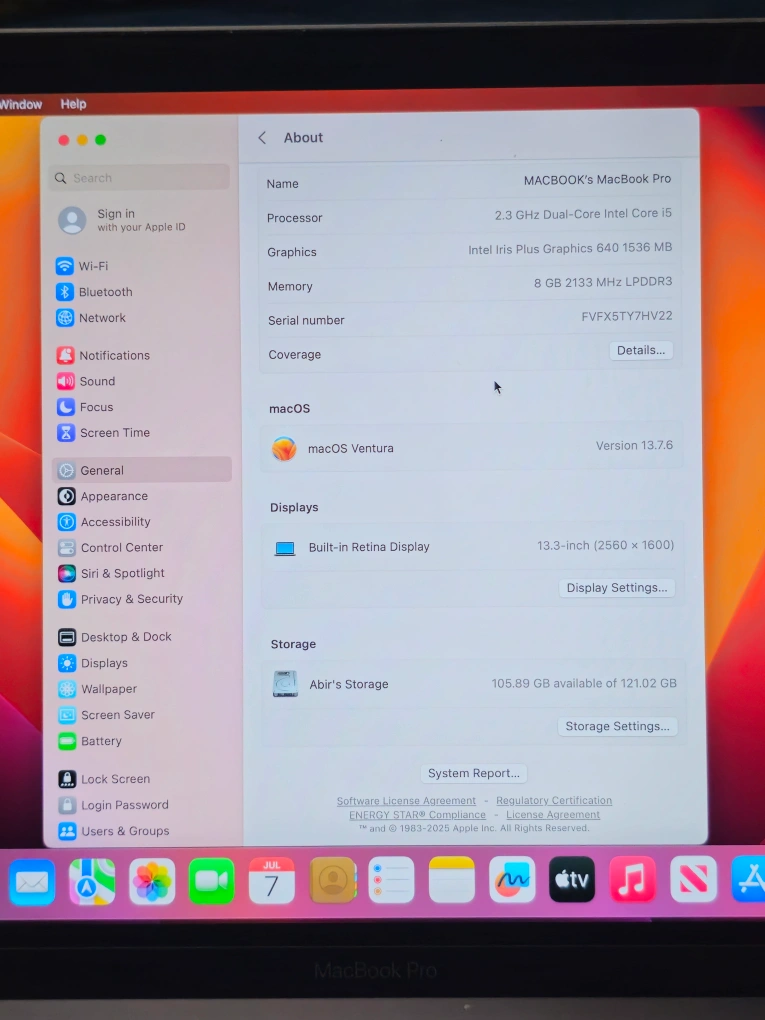Viewport: 765px width, 1020px height.
Task: Select Sound in the sidebar
Action: tap(86, 381)
